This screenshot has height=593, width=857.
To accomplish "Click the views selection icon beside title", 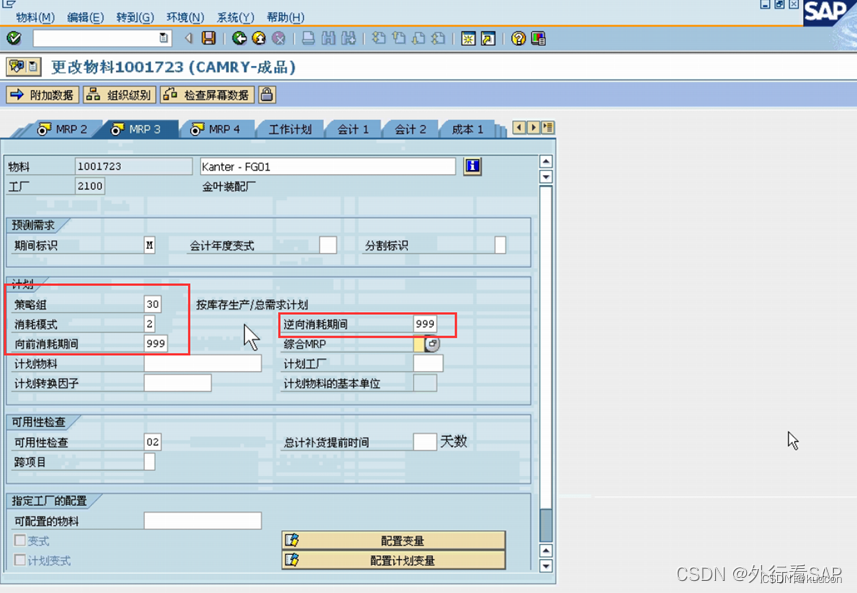I will point(23,67).
